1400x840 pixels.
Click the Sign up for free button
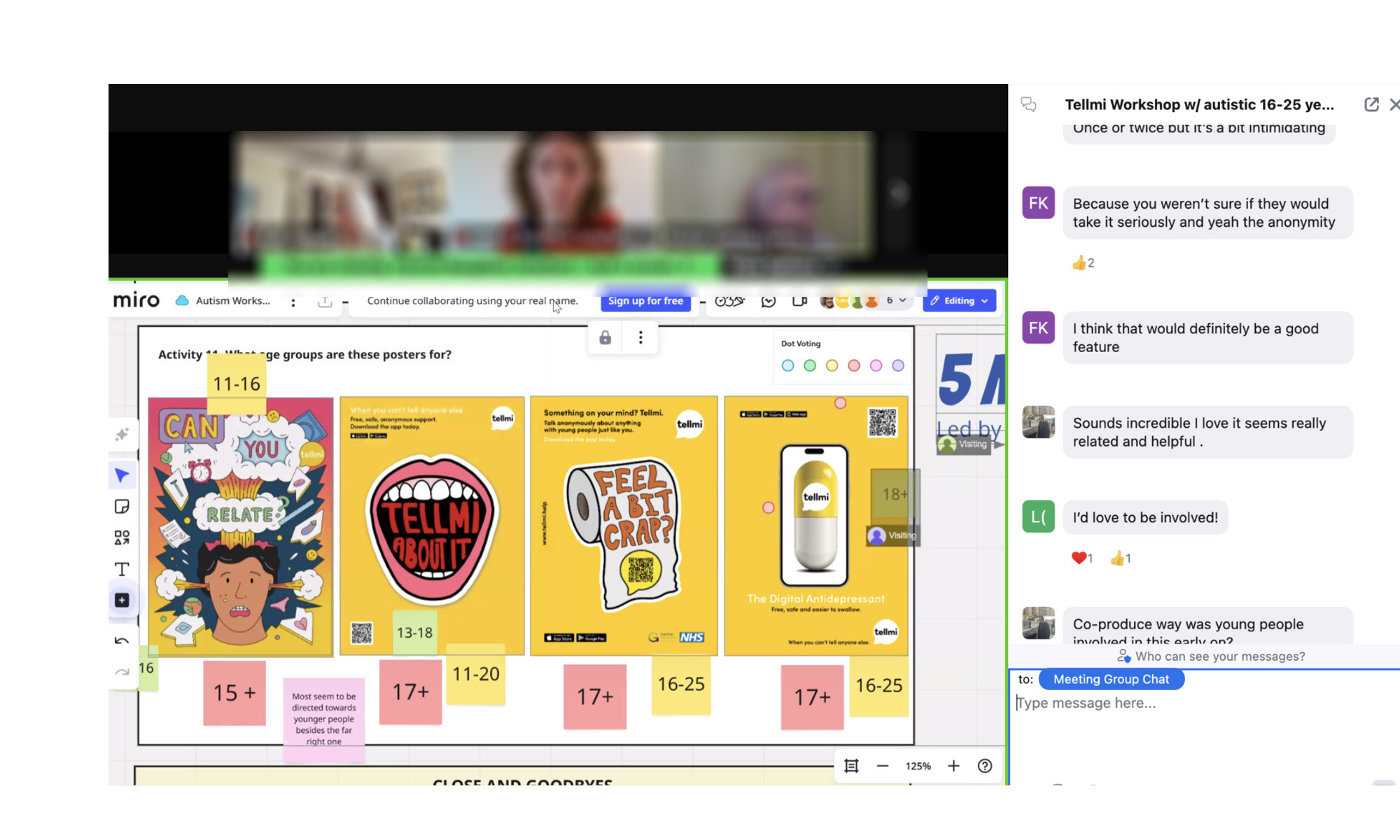pyautogui.click(x=645, y=300)
